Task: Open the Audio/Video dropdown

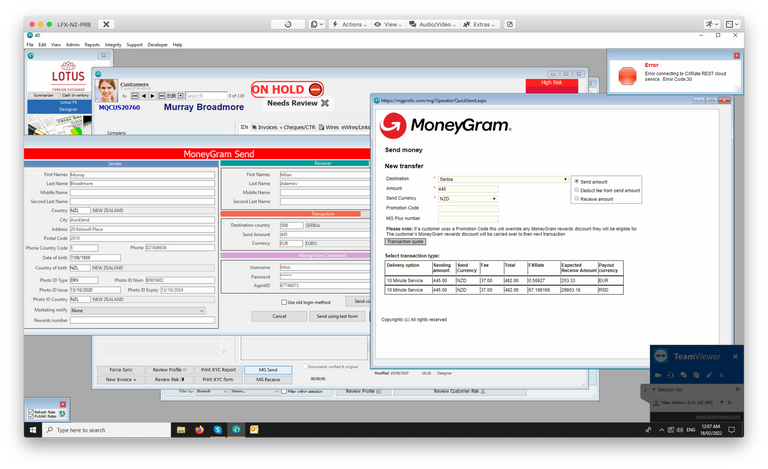Action: tap(432, 24)
